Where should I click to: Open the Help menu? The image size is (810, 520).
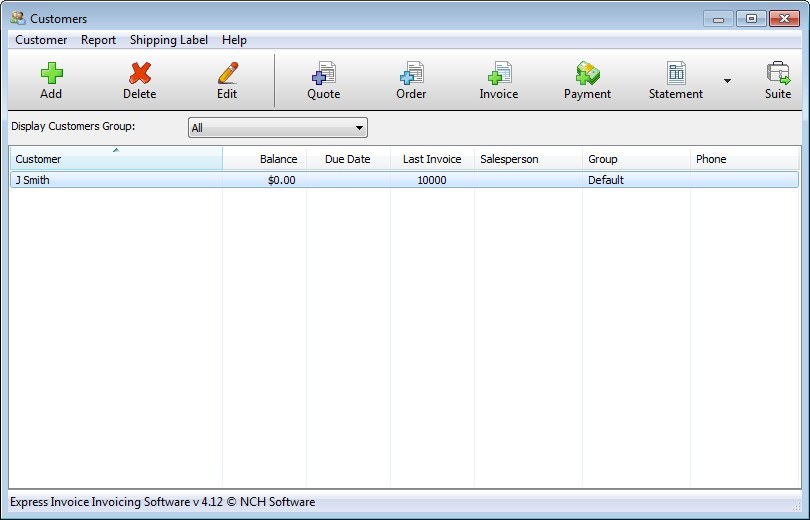pyautogui.click(x=234, y=40)
